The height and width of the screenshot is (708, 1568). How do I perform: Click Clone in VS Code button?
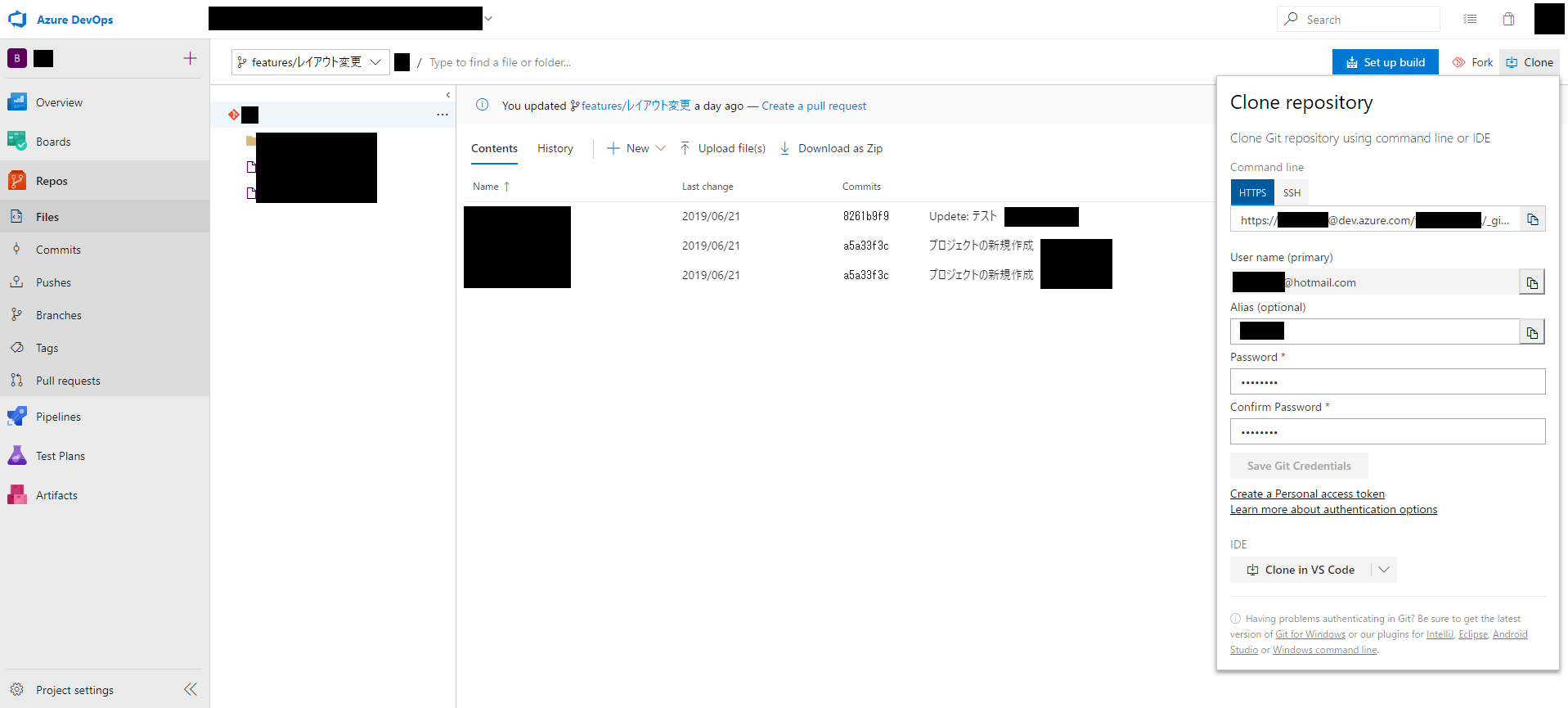point(1301,570)
